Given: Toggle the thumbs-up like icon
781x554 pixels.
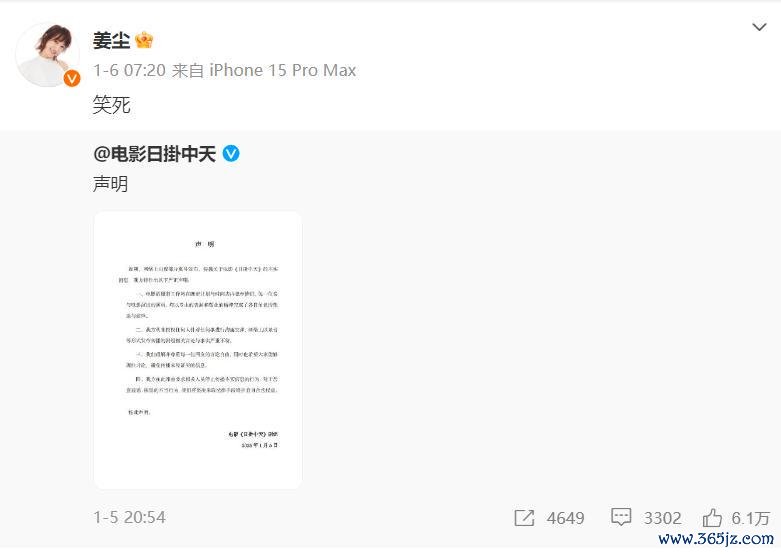Looking at the screenshot, I should coord(712,518).
